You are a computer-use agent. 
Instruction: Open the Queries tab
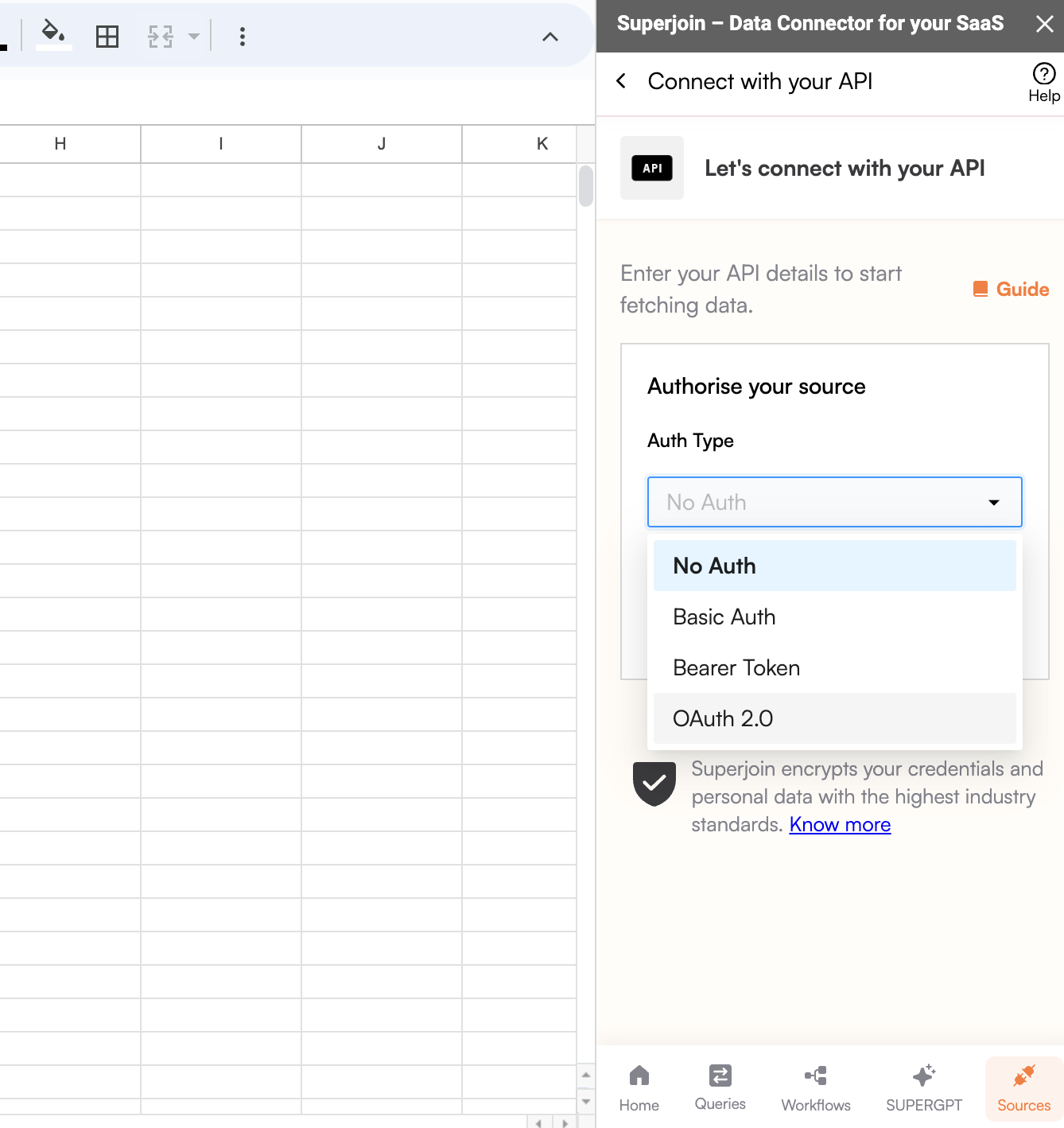pos(720,1089)
